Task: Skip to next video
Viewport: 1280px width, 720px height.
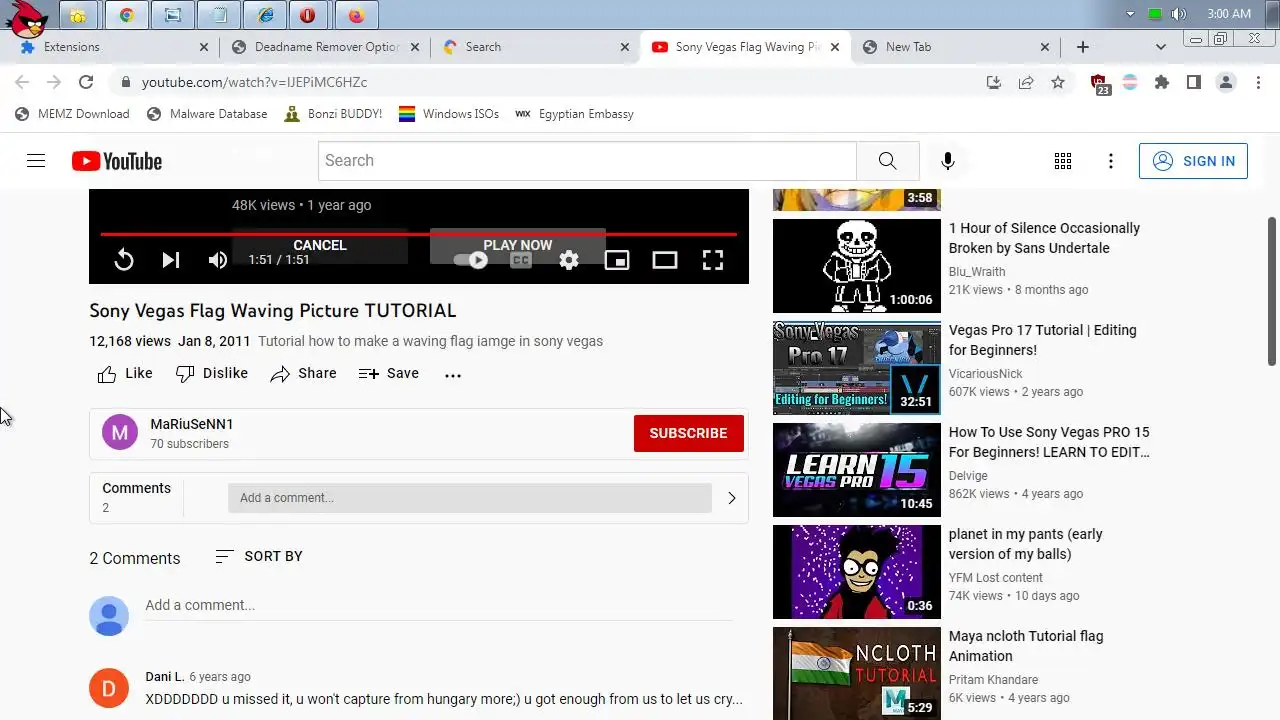Action: (171, 260)
